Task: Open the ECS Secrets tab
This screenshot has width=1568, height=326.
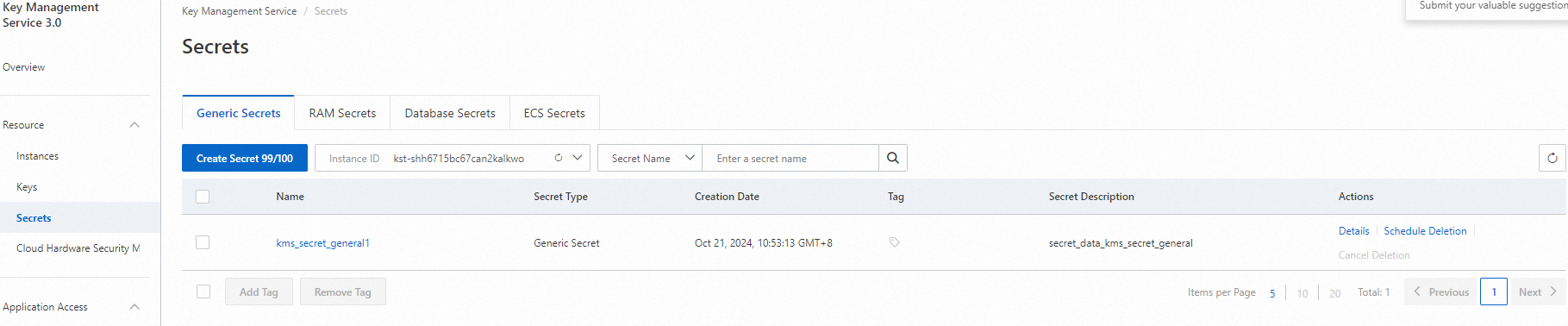Action: 554,113
